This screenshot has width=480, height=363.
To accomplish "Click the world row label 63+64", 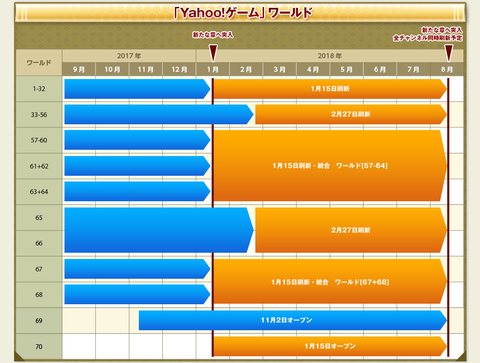I will (x=39, y=192).
